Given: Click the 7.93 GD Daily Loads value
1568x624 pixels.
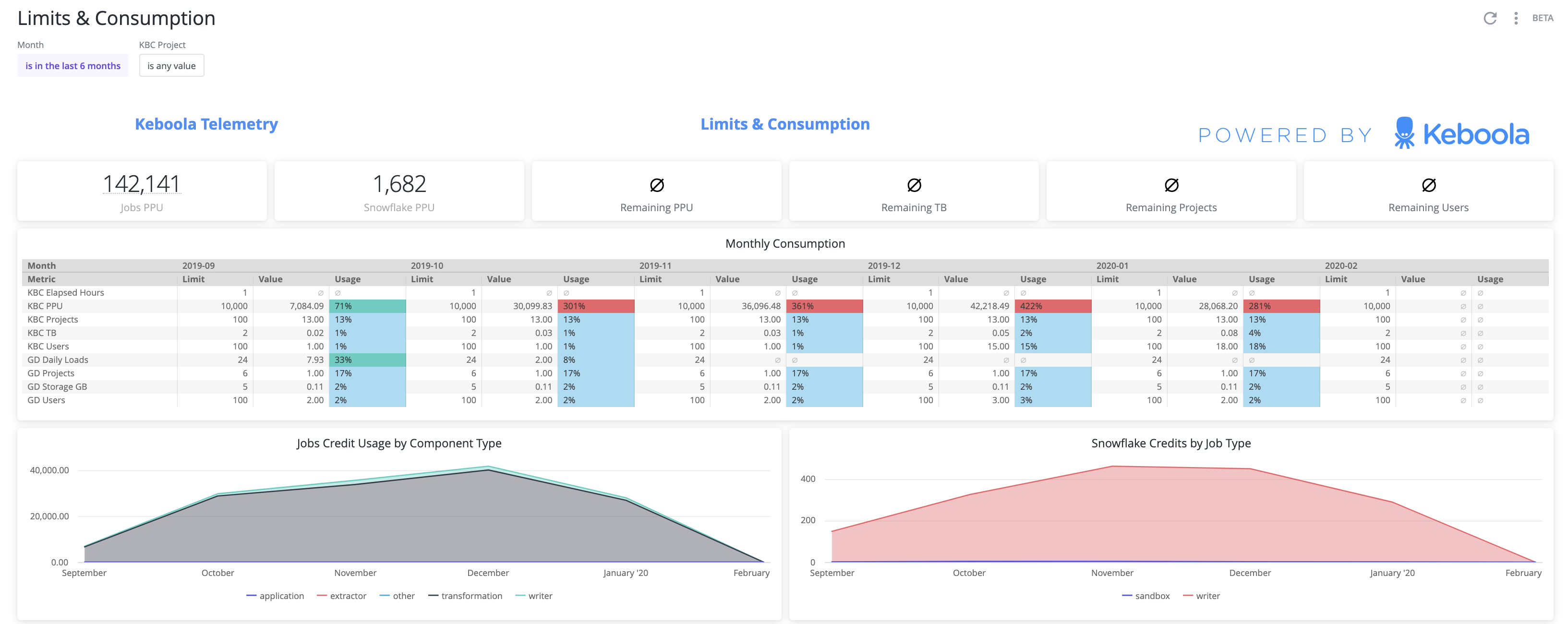Looking at the screenshot, I should click(x=314, y=360).
